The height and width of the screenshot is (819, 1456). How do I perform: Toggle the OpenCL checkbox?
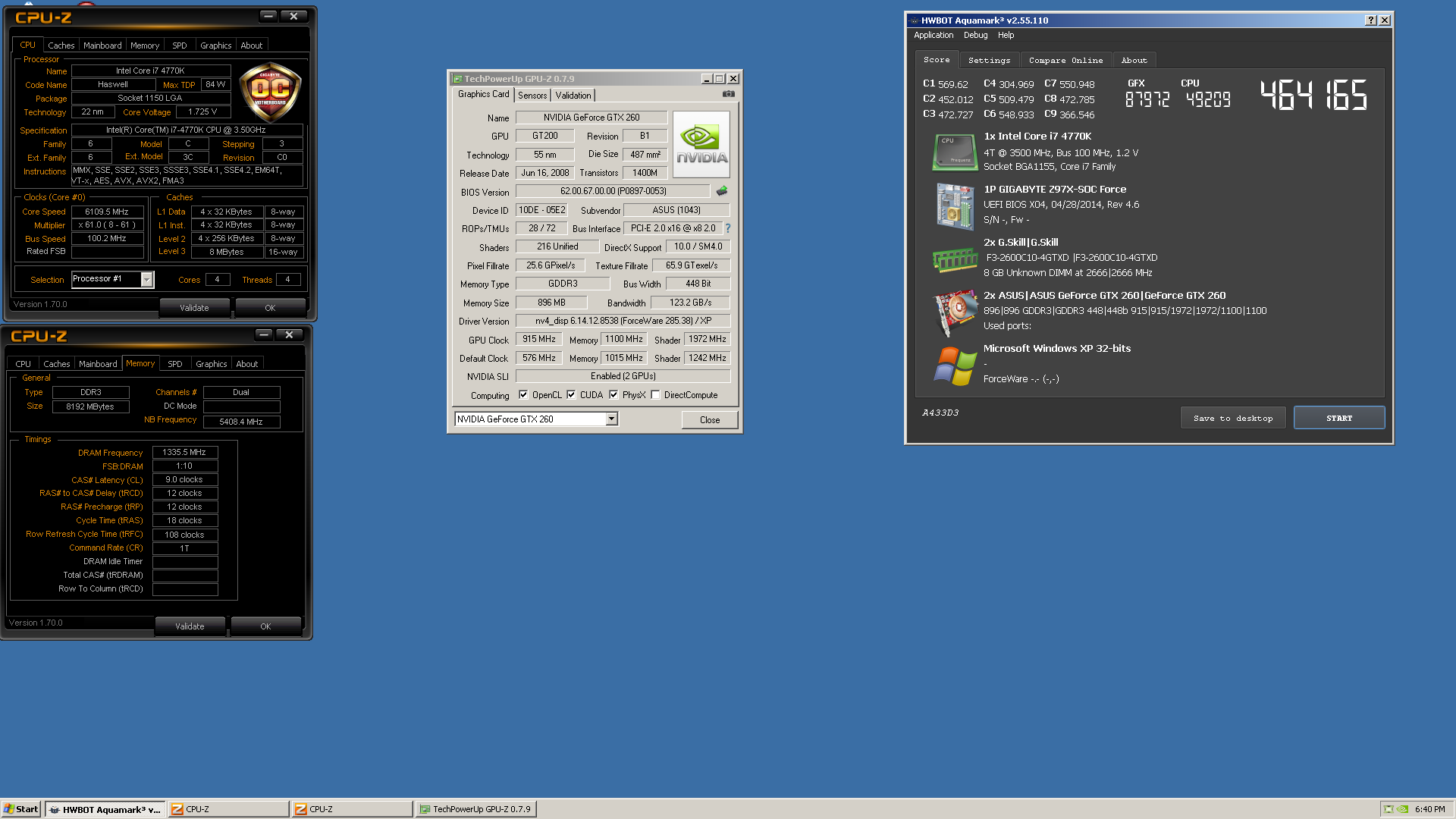pos(523,394)
